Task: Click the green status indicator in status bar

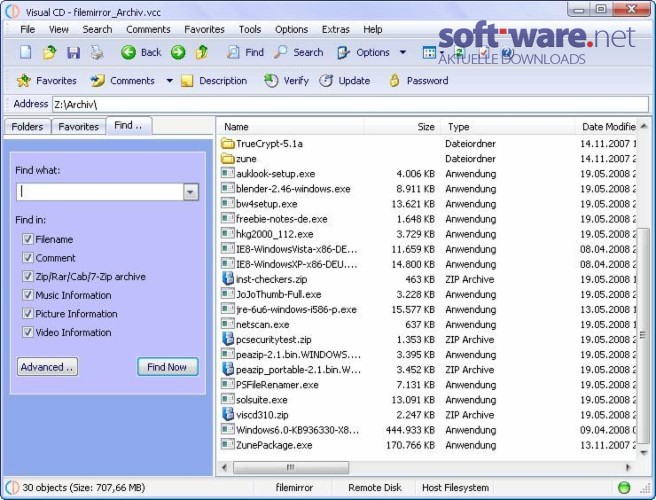Action: [624, 487]
